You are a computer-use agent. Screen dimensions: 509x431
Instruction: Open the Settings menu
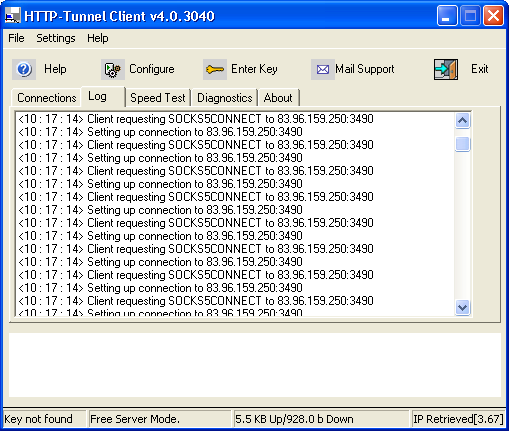(56, 38)
